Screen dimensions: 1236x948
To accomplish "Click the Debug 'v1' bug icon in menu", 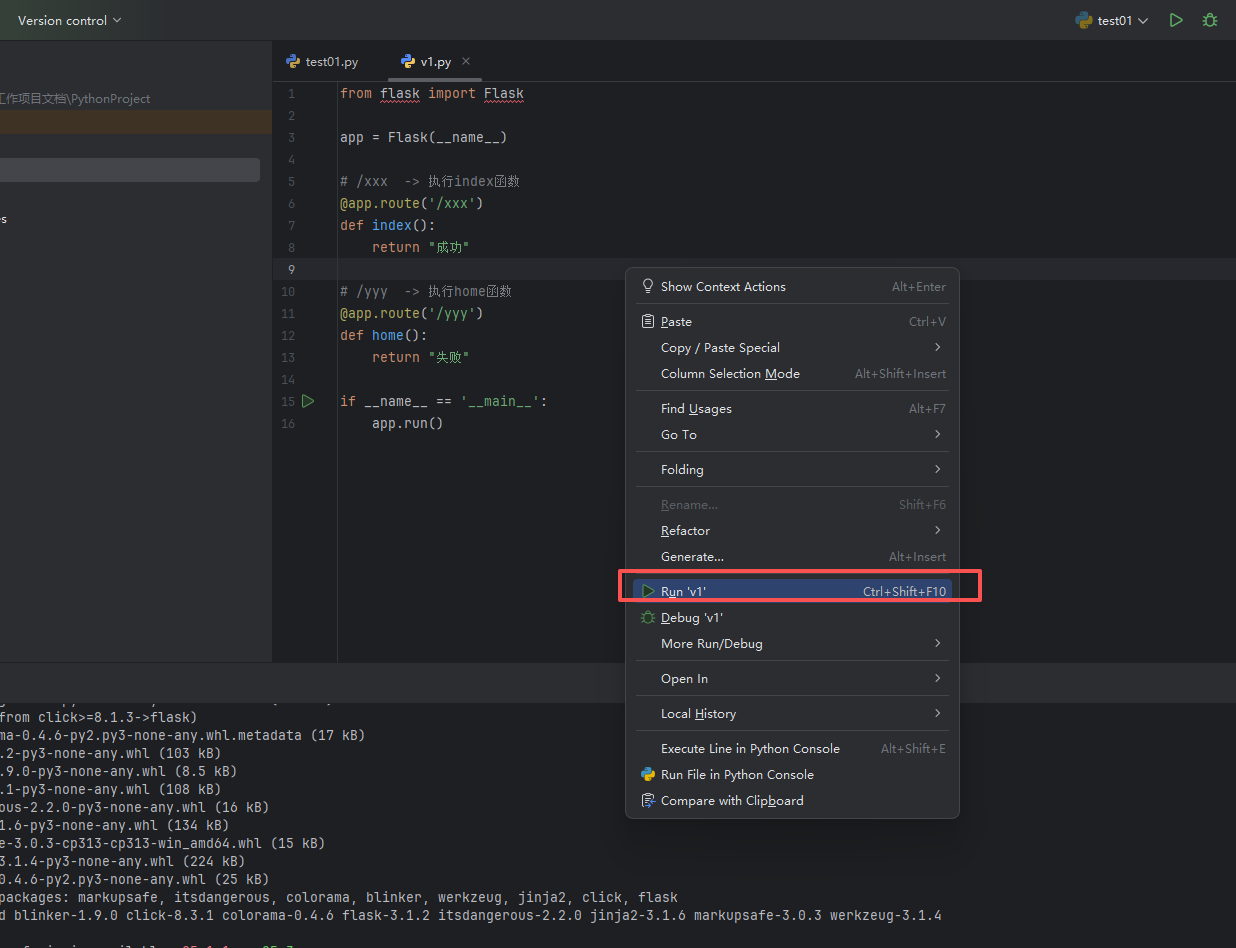I will point(648,618).
